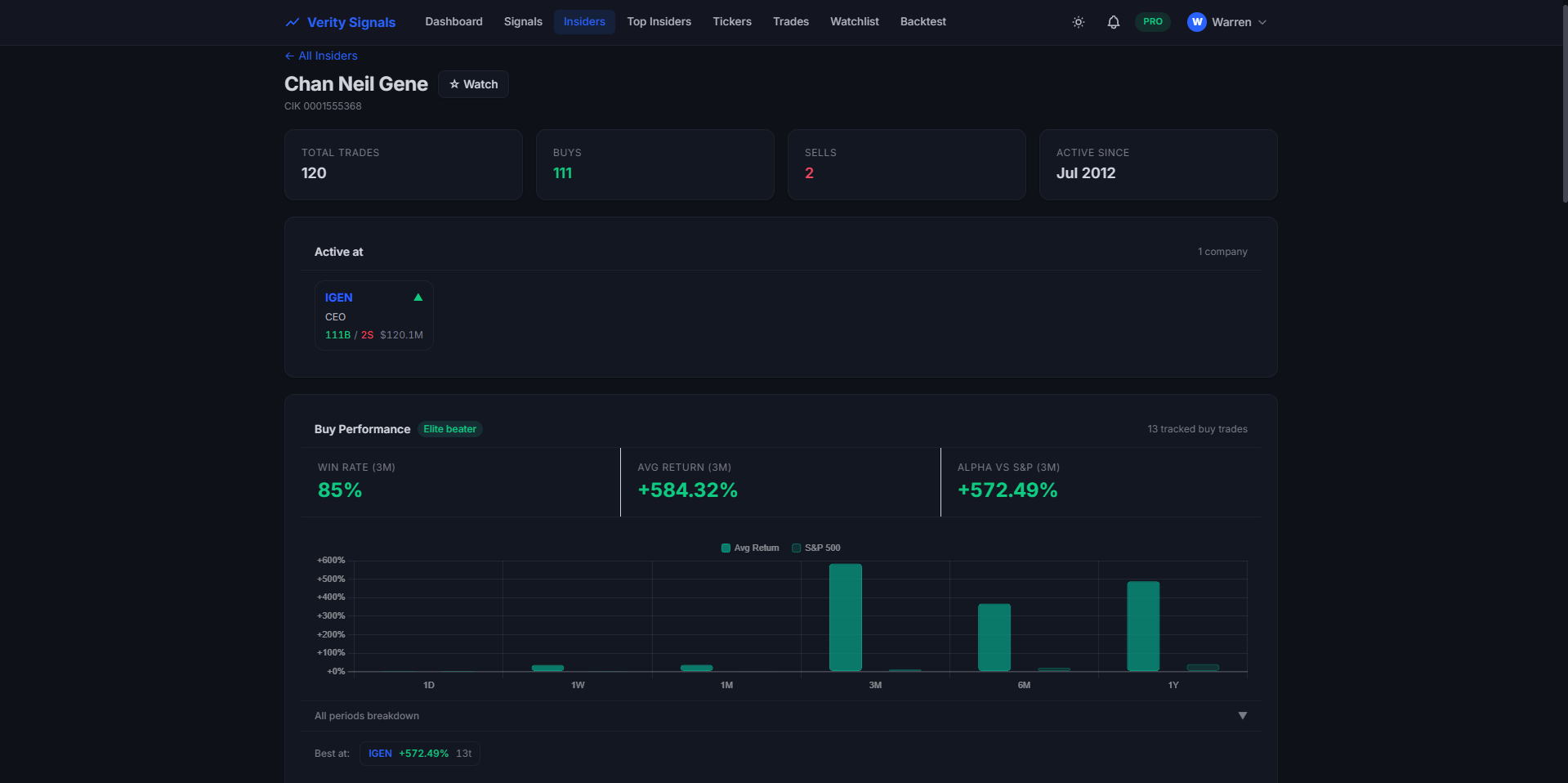Open Warren user menu chevron
This screenshot has height=783, width=1568.
click(x=1262, y=22)
